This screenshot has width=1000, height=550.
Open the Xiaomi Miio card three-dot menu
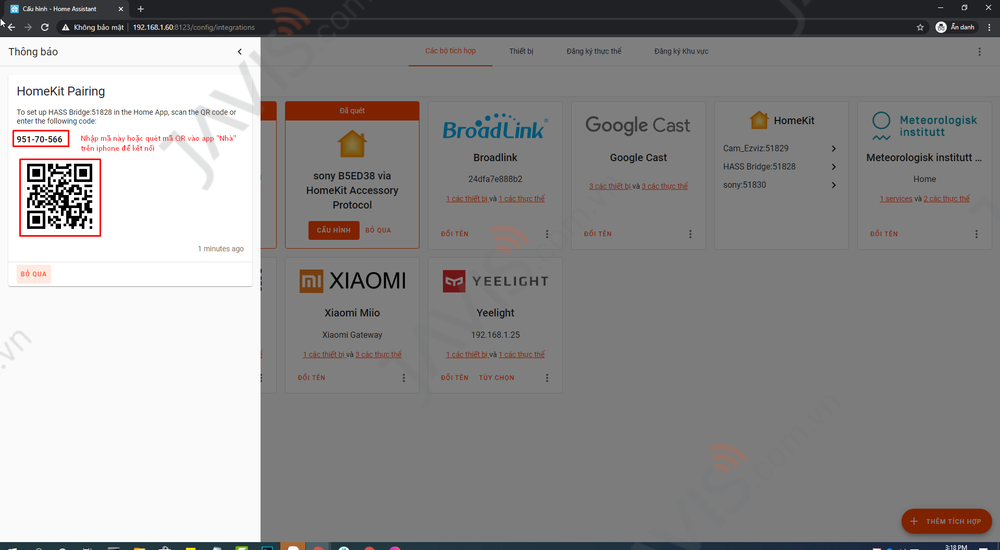tap(403, 378)
